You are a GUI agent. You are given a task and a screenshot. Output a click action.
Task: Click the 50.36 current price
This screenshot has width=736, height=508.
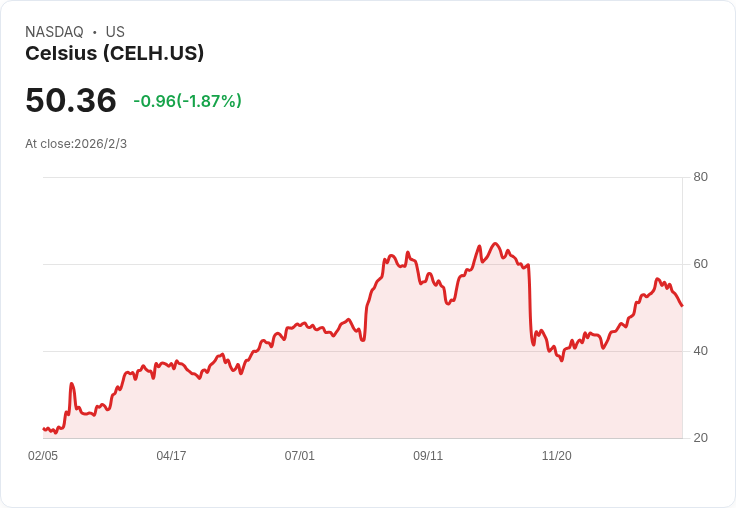[71, 100]
